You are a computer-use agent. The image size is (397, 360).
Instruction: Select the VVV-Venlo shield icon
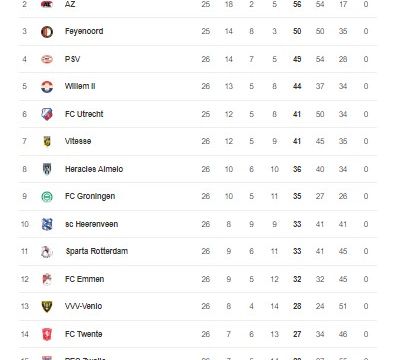[47, 307]
